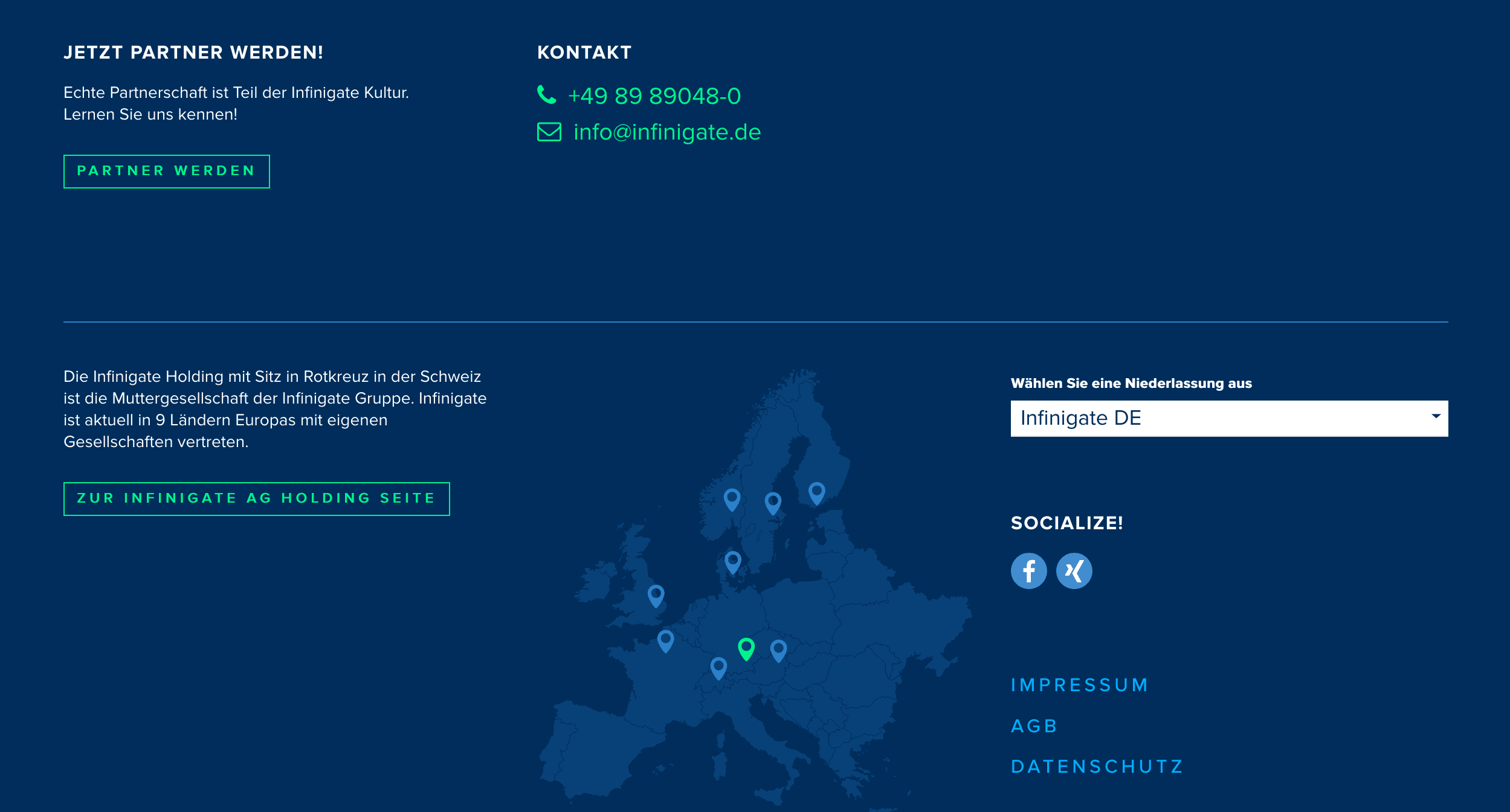Click the Socialize! heading
Image resolution: width=1510 pixels, height=812 pixels.
(1067, 523)
